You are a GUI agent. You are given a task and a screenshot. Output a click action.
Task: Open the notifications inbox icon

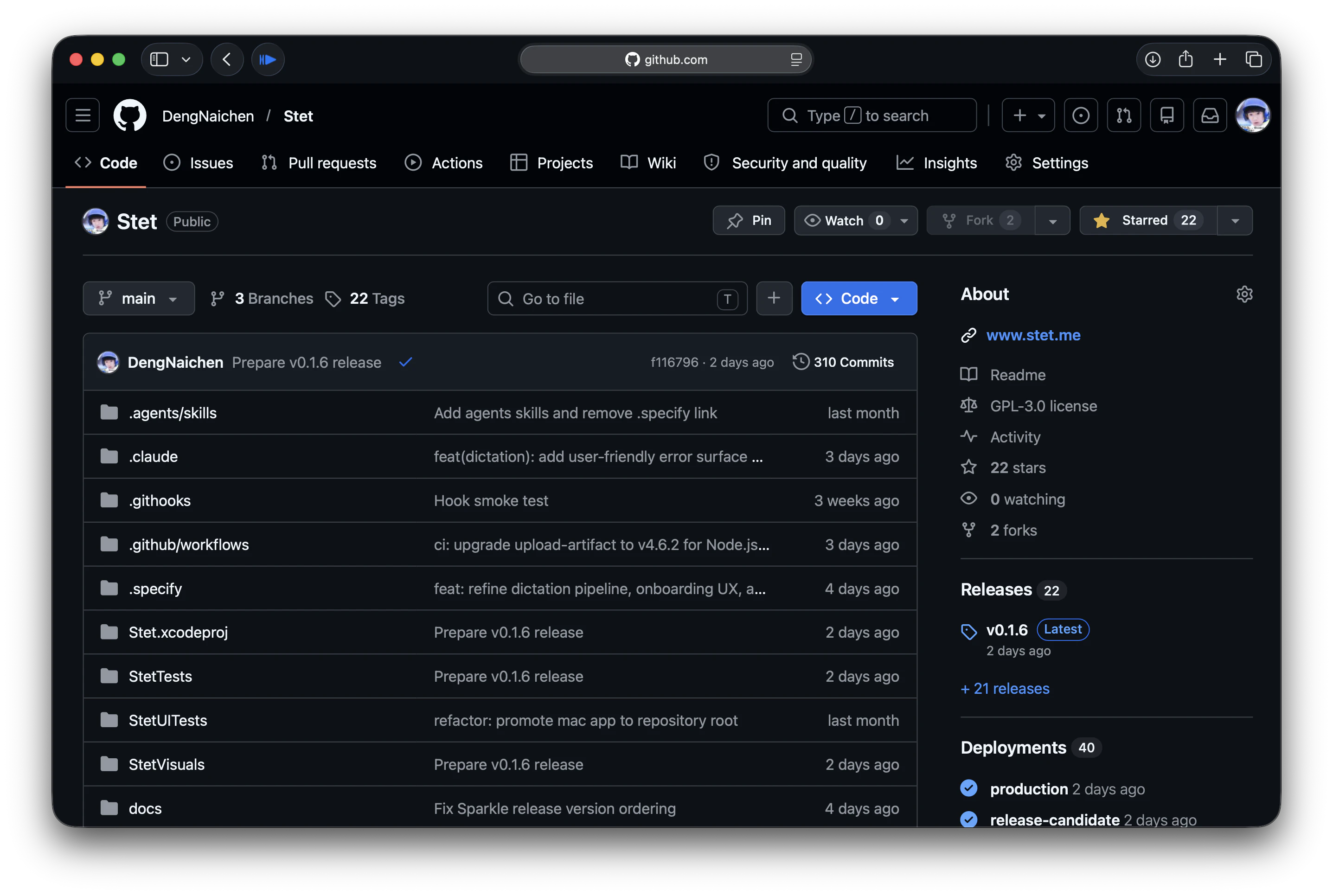pyautogui.click(x=1210, y=115)
